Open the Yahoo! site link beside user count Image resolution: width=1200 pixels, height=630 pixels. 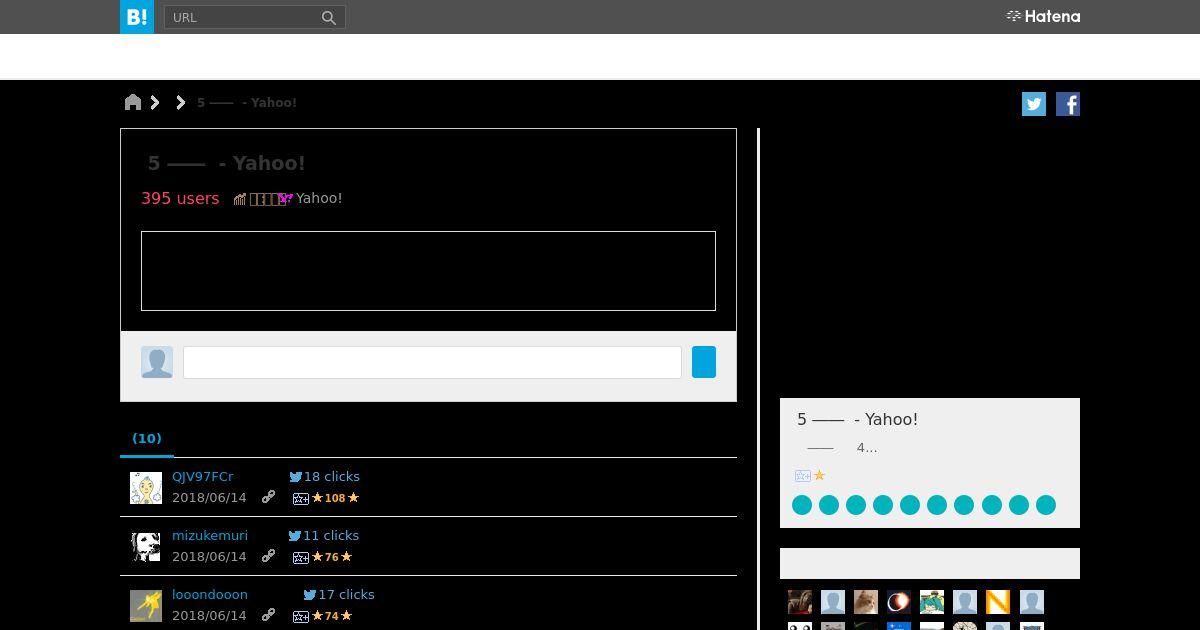(x=319, y=198)
